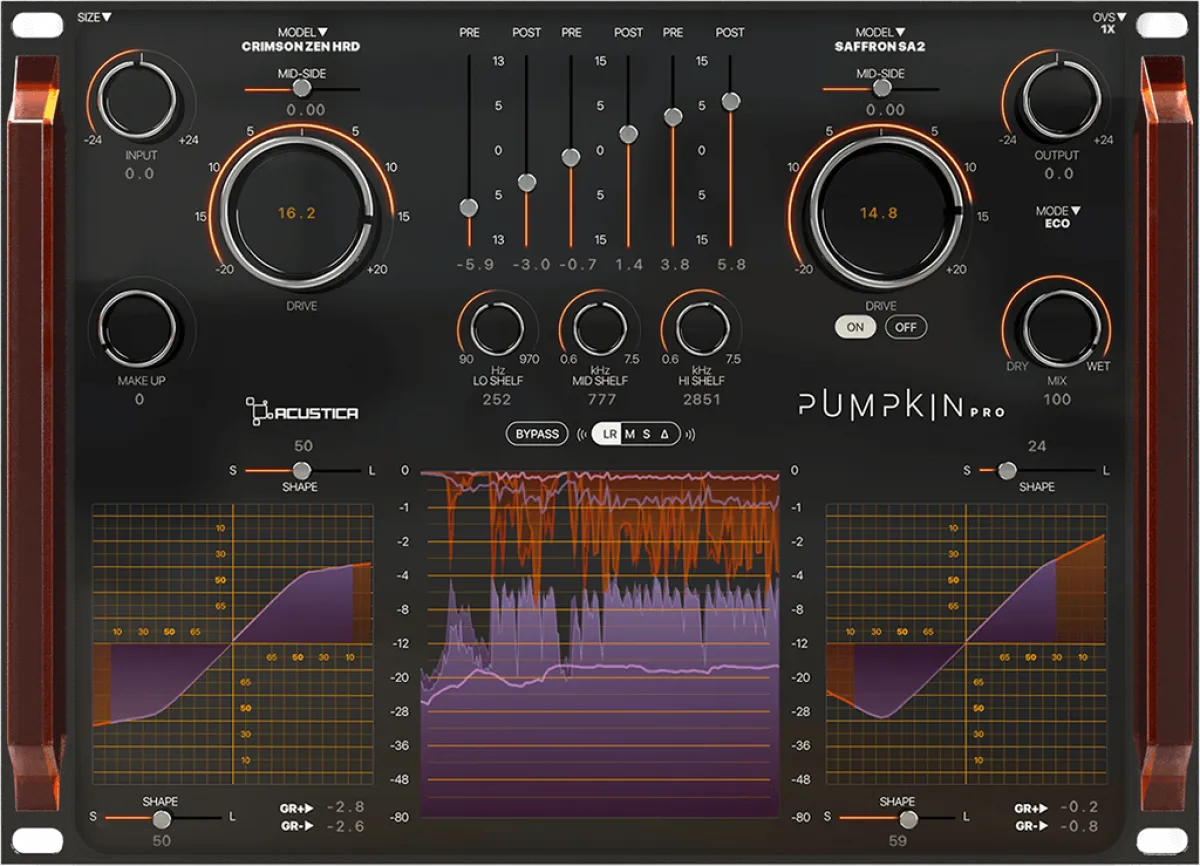Click the MAKE UP value 0
The height and width of the screenshot is (866, 1200).
pos(139,400)
